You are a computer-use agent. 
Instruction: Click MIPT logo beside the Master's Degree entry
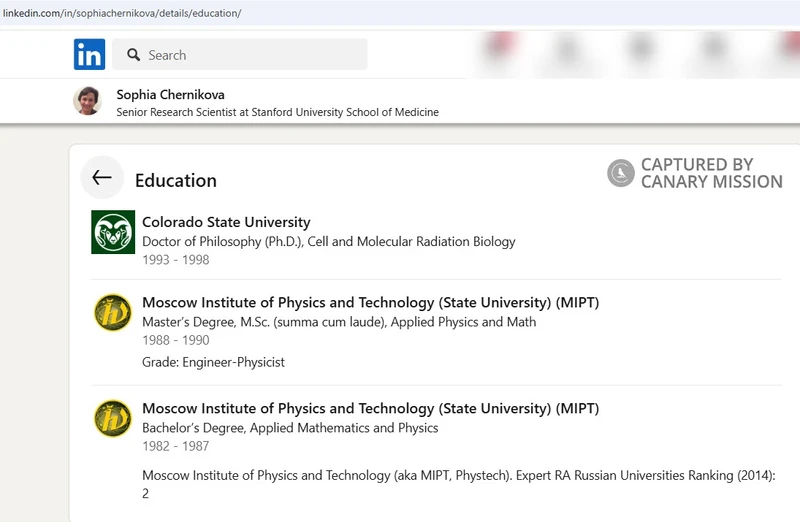pyautogui.click(x=113, y=312)
